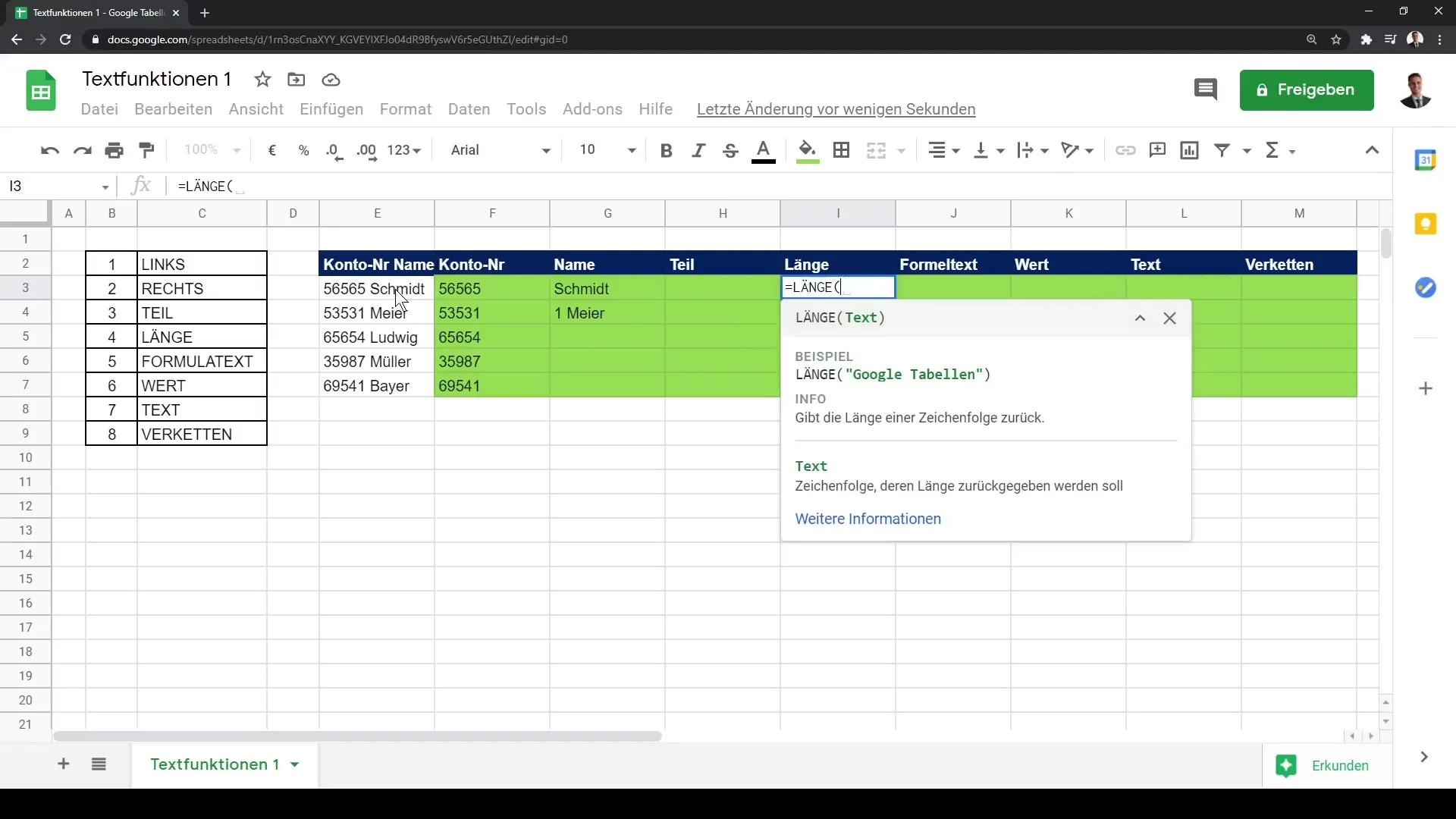Click the move to folder icon
Image resolution: width=1456 pixels, height=819 pixels.
click(297, 80)
